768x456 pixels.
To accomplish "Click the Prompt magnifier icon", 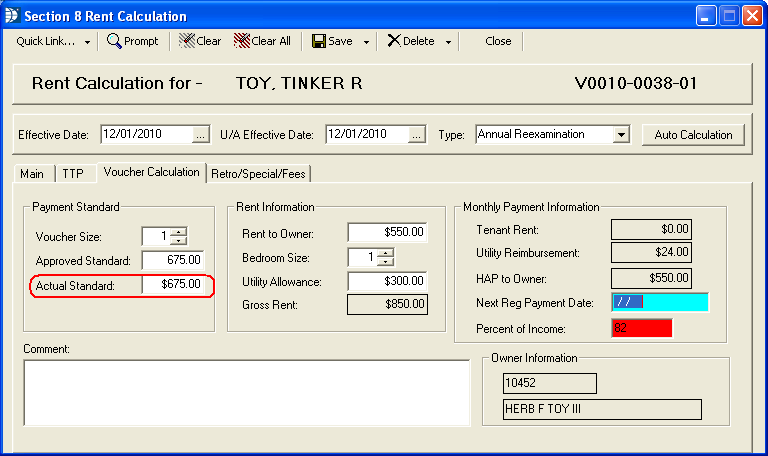I will (x=114, y=41).
